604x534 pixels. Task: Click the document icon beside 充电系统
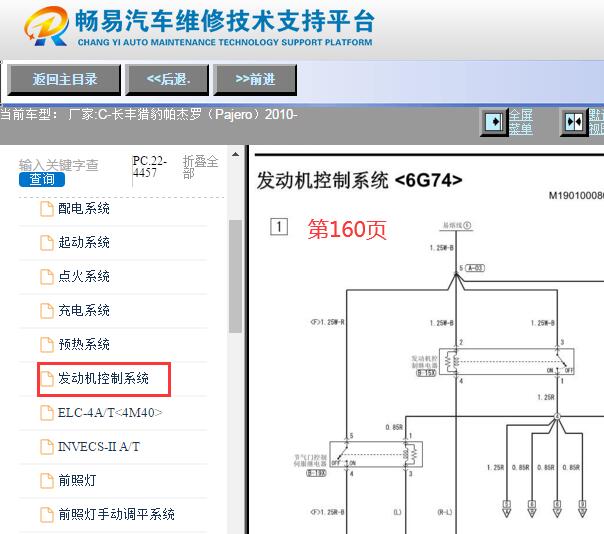coord(47,311)
